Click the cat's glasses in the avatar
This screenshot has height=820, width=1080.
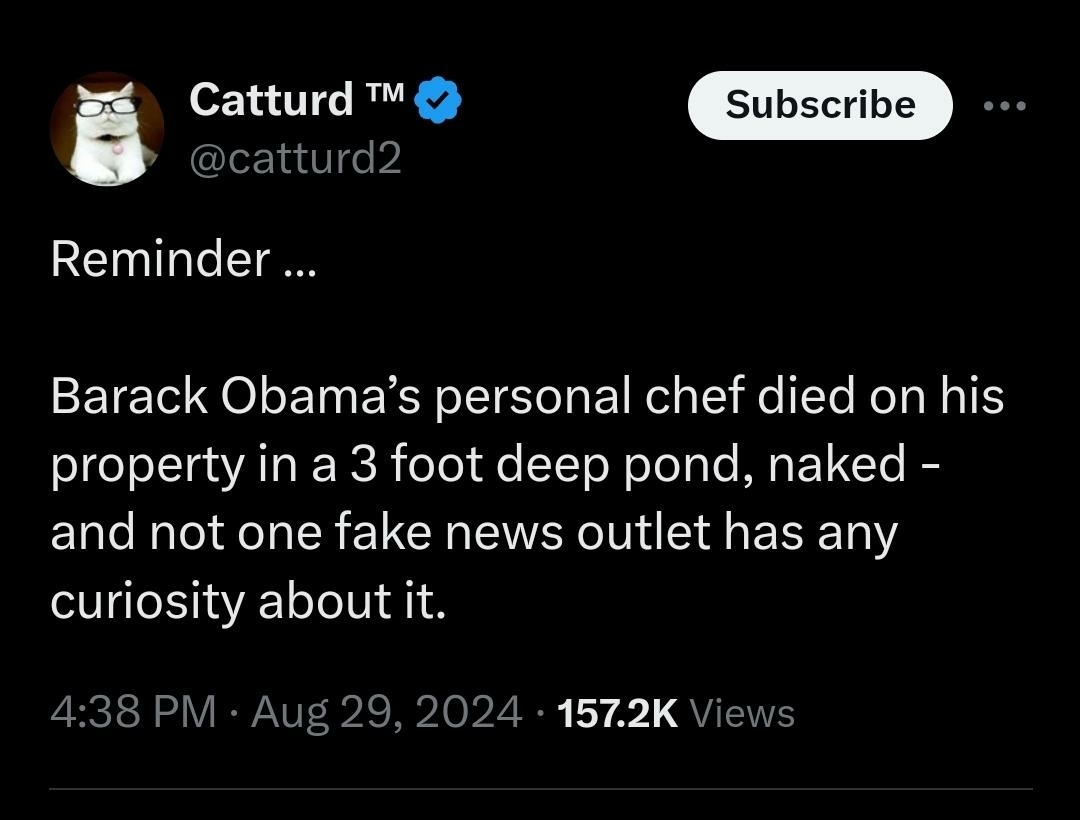pyautogui.click(x=105, y=106)
